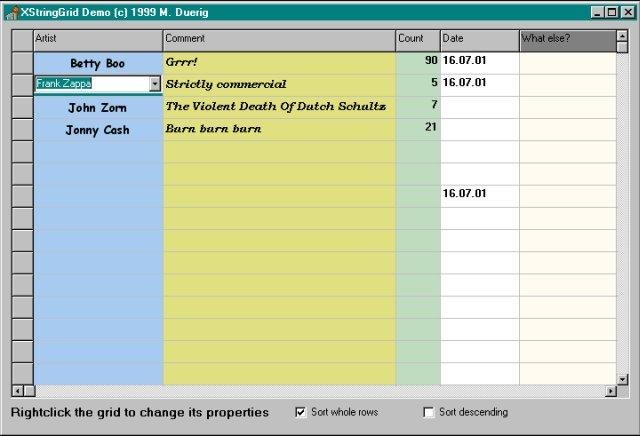Click the vertical scrollbar thumb
Viewport: 640px width, 436px height.
pyautogui.click(x=622, y=47)
